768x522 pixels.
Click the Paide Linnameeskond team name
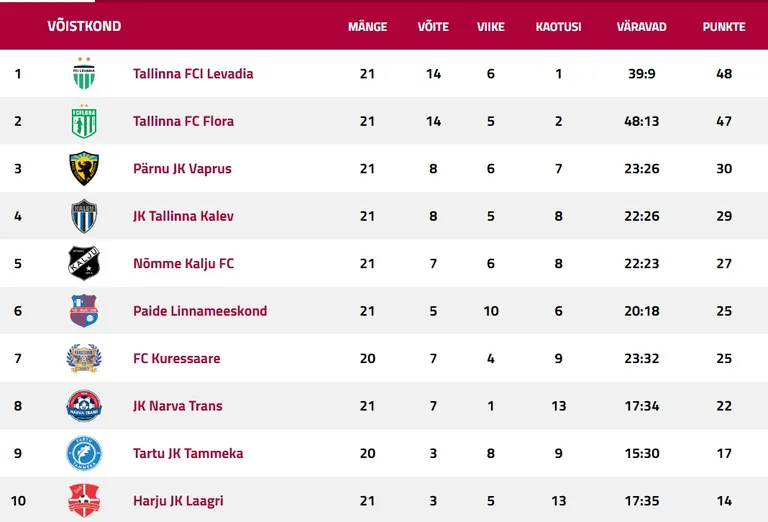[x=200, y=311]
